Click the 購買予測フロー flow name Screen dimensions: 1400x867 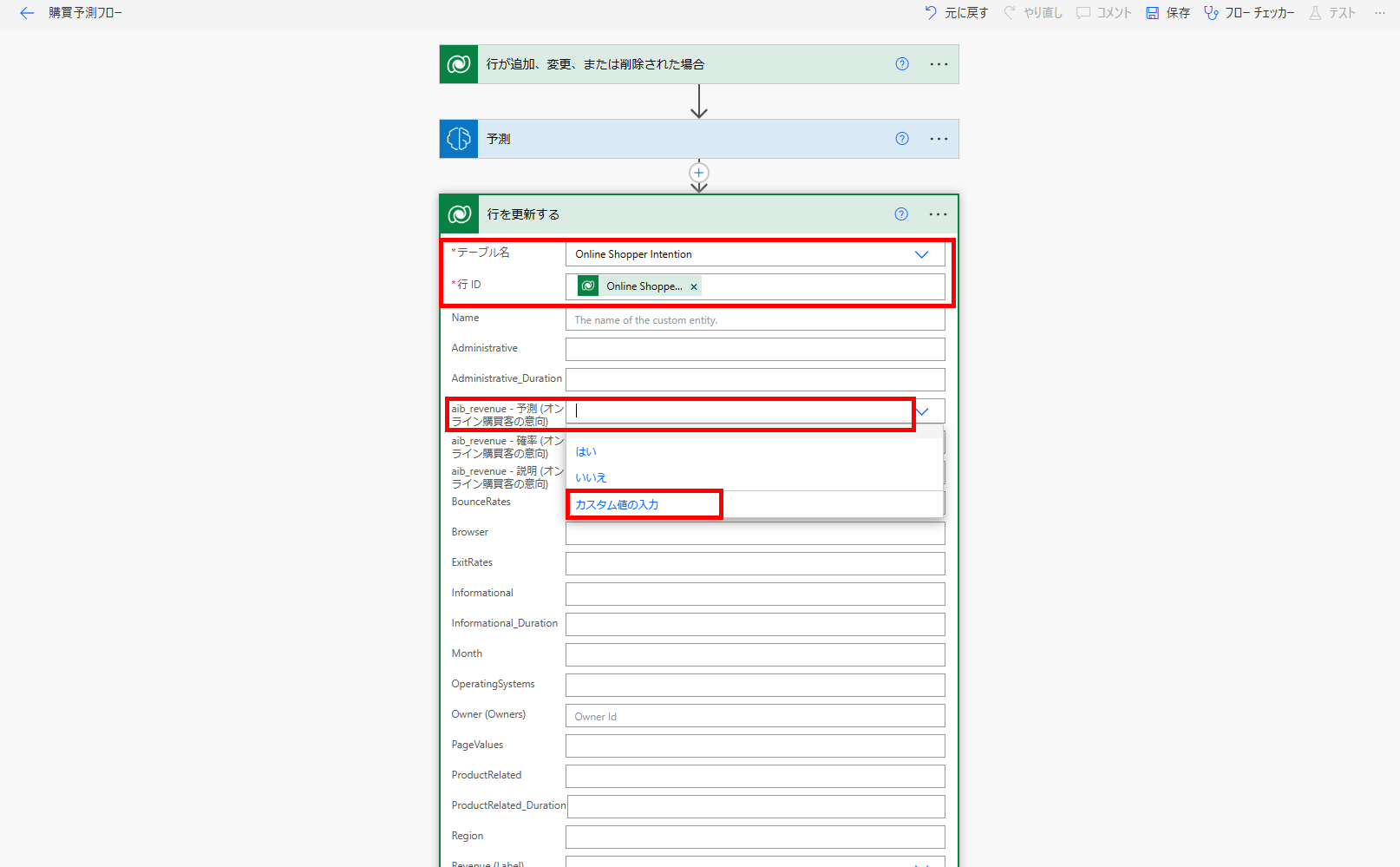coord(85,13)
